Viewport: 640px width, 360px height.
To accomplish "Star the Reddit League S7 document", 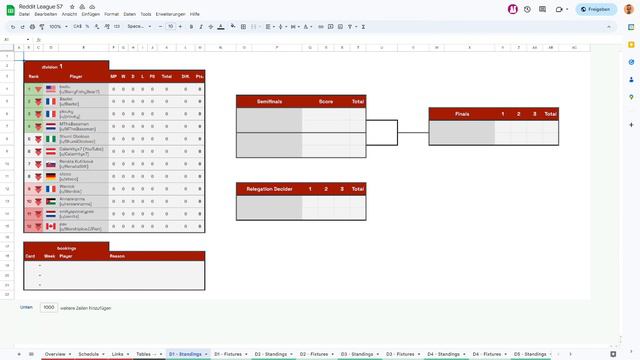I will (72, 7).
